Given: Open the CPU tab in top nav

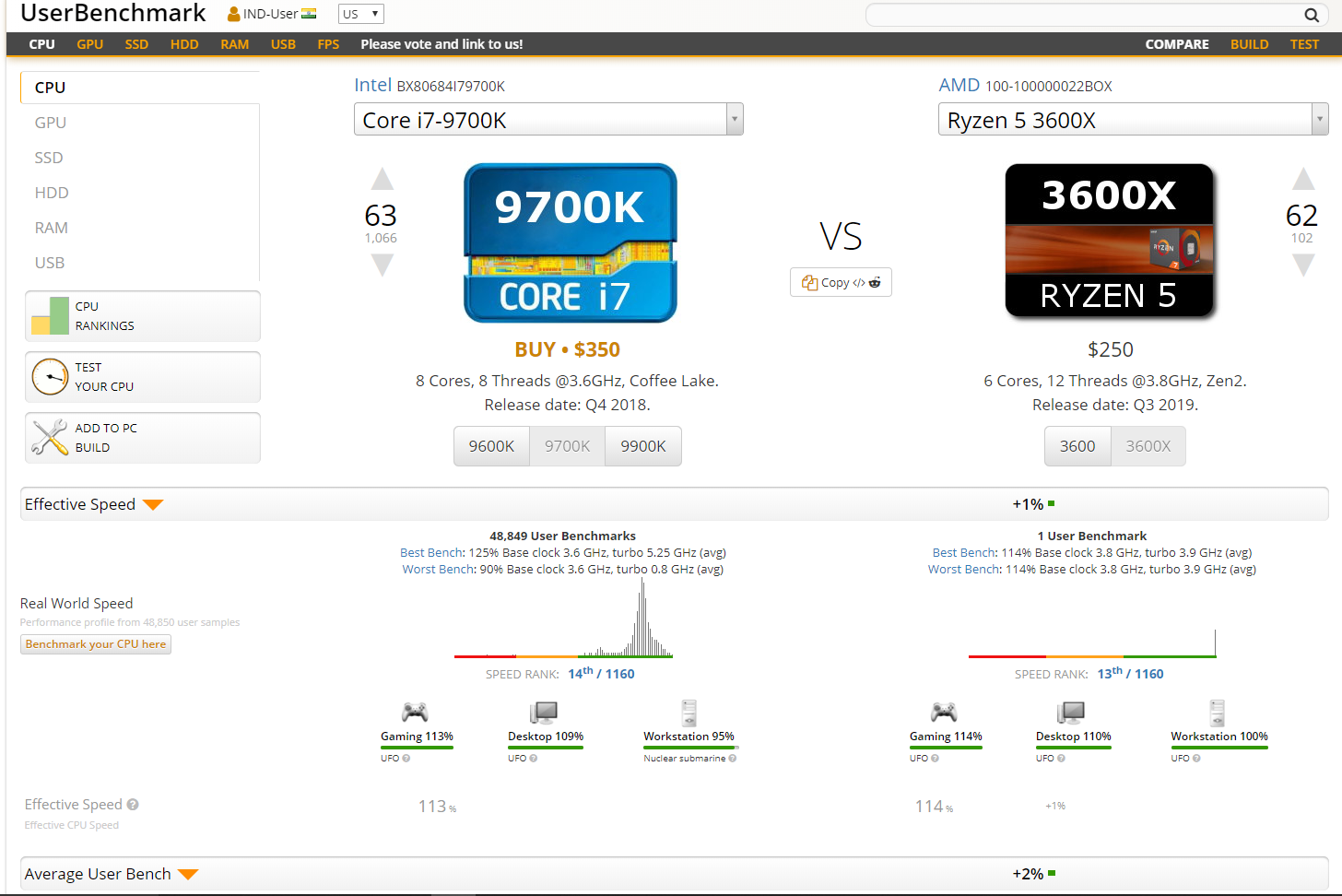Looking at the screenshot, I should (x=41, y=44).
